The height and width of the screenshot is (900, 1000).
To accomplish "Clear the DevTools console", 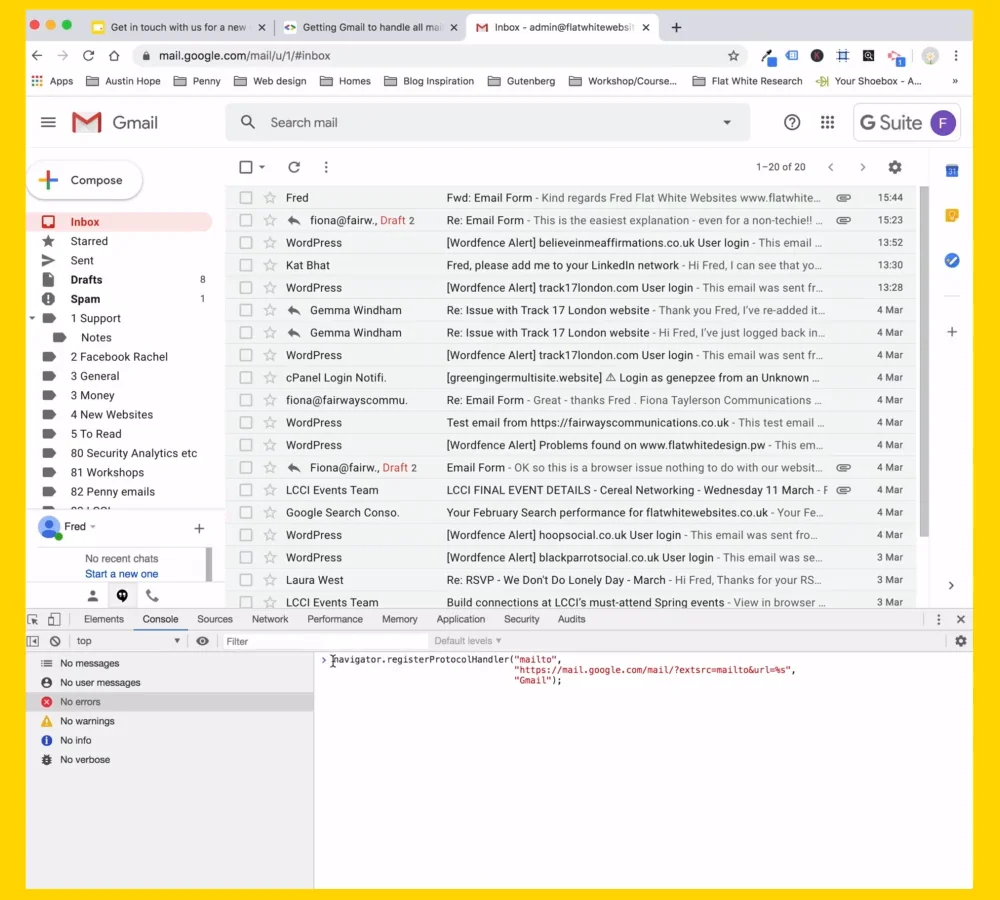I will point(55,641).
